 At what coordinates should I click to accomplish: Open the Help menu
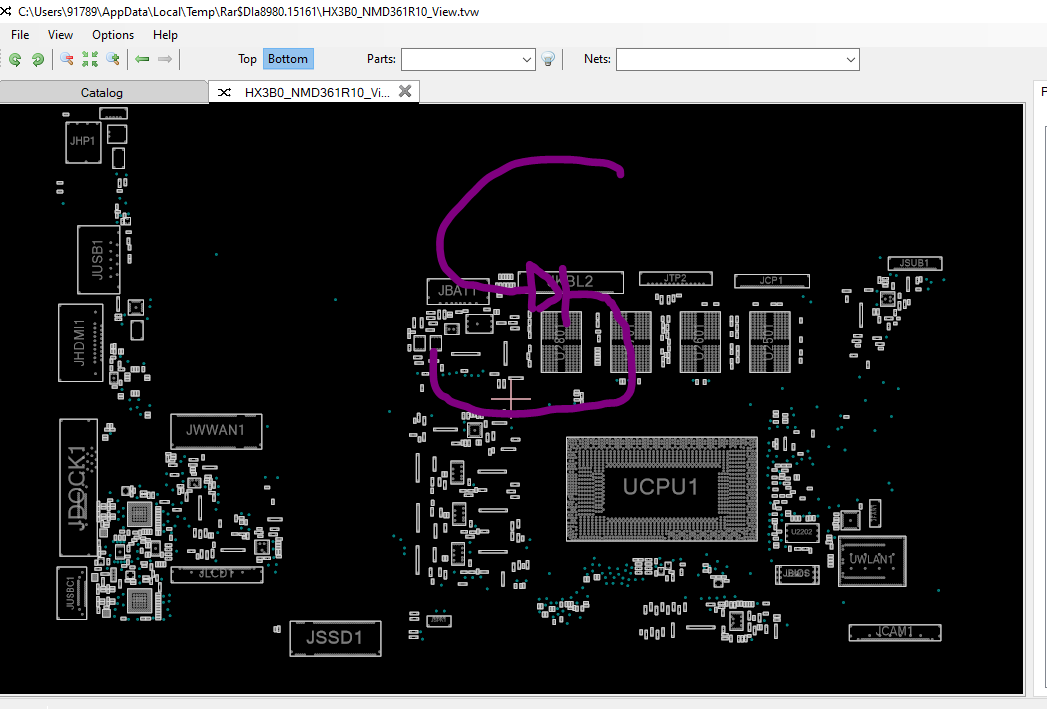pyautogui.click(x=165, y=35)
